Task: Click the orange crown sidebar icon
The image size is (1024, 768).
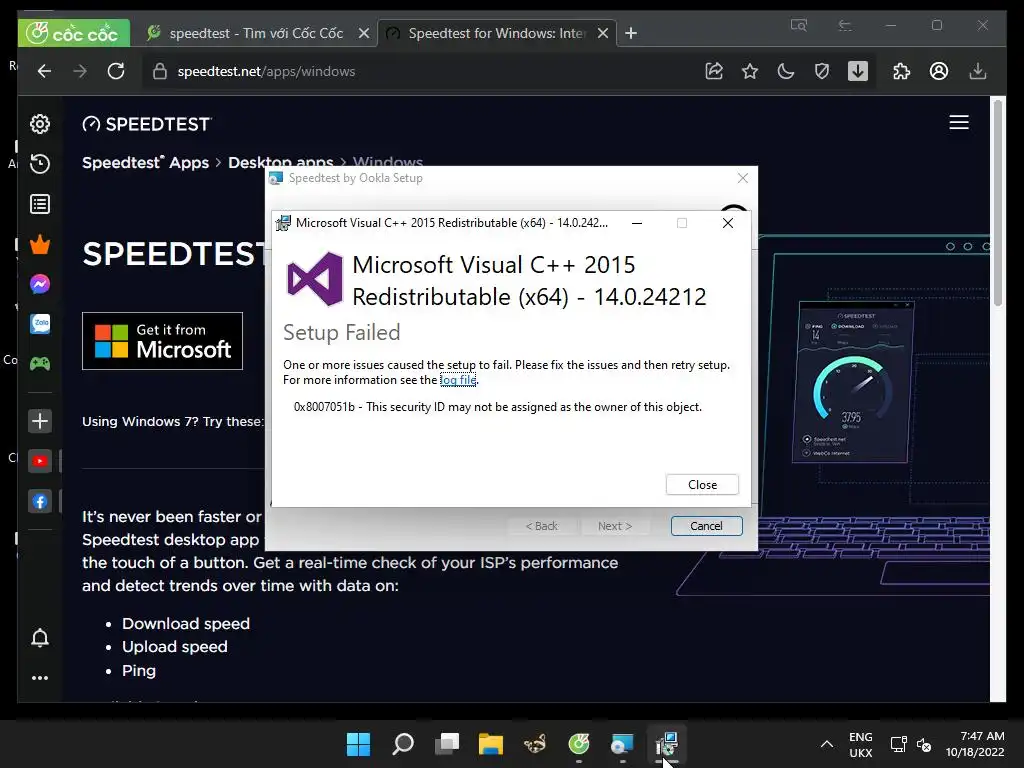Action: click(40, 244)
